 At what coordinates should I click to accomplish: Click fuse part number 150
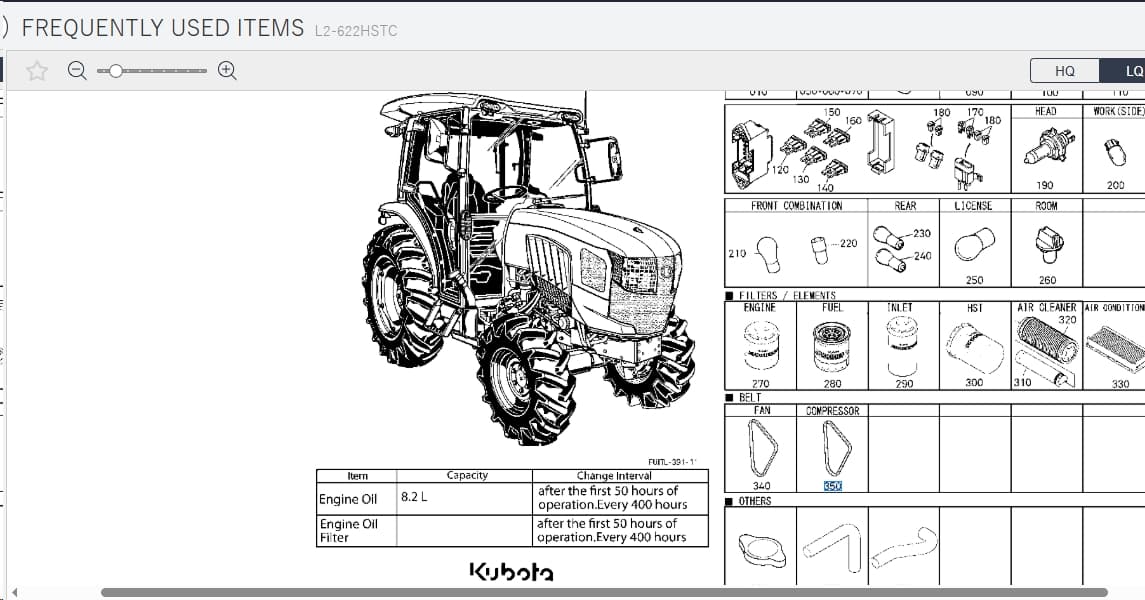pos(831,112)
